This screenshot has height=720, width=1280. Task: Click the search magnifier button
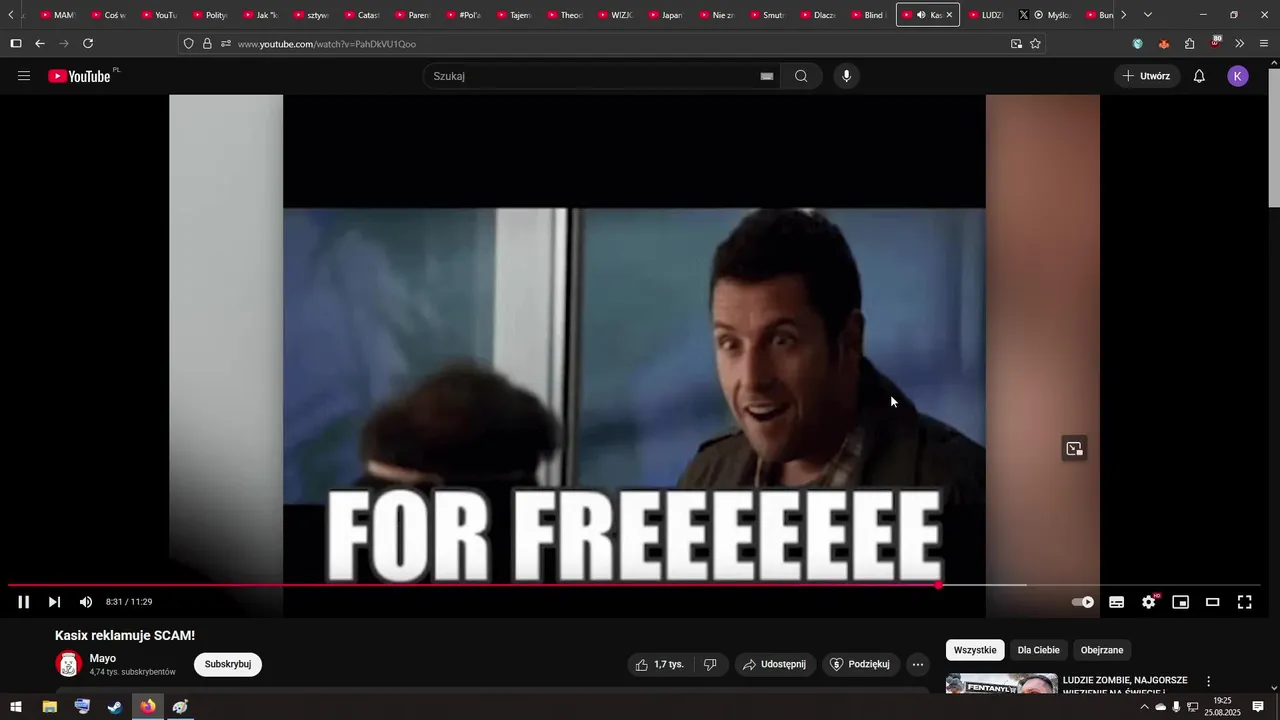point(801,76)
